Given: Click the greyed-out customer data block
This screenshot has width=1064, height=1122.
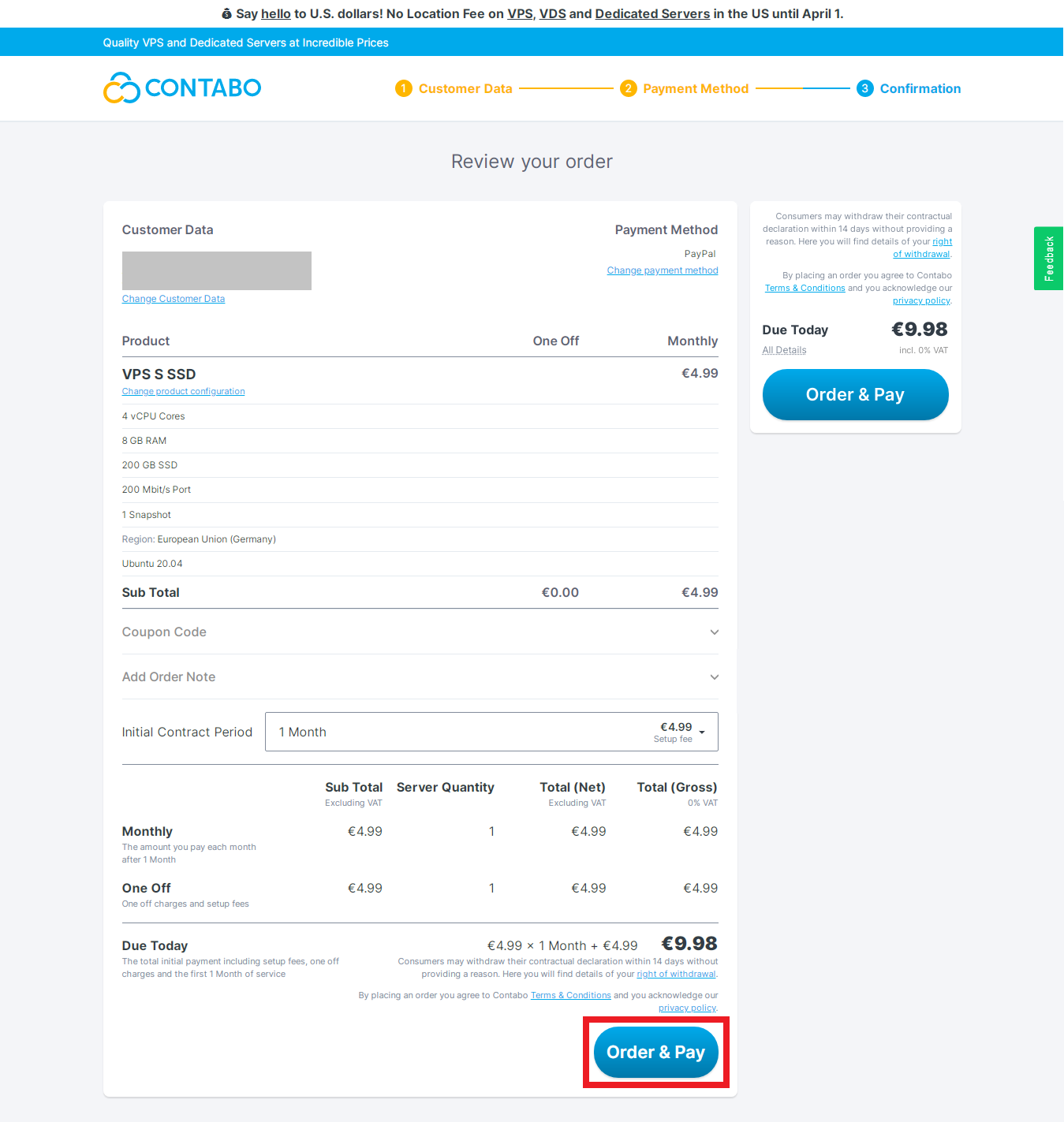Looking at the screenshot, I should [217, 270].
